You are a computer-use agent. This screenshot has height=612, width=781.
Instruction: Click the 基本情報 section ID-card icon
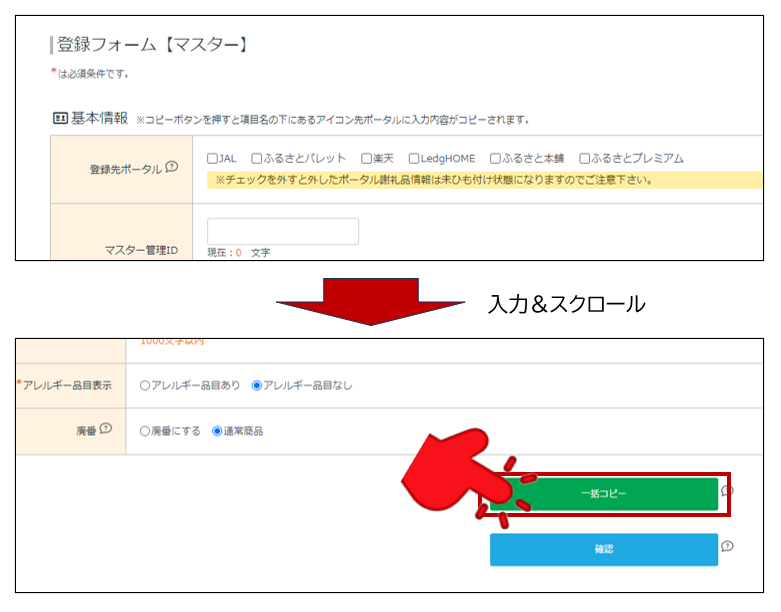[59, 118]
